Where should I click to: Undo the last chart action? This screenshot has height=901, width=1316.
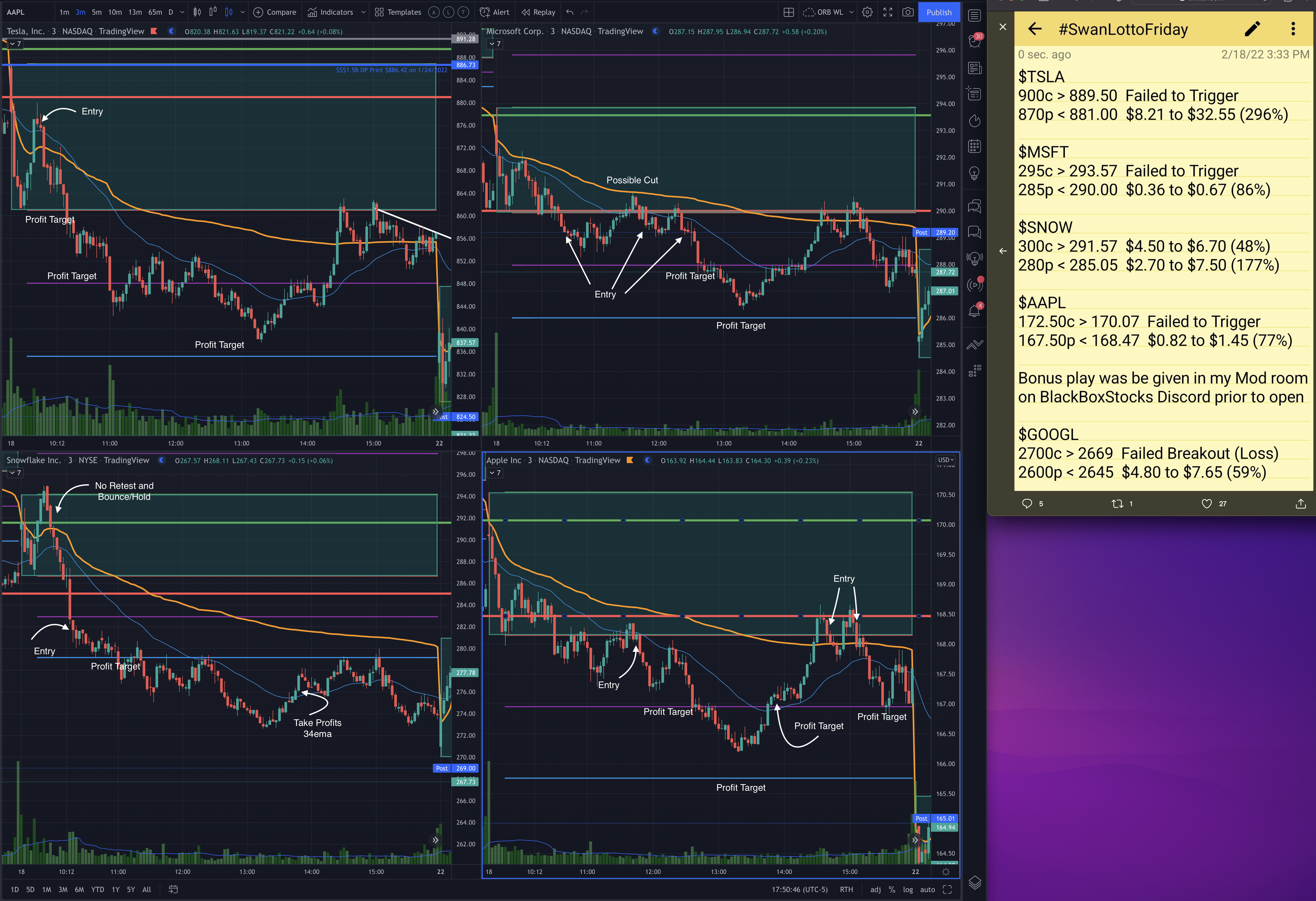coord(570,12)
